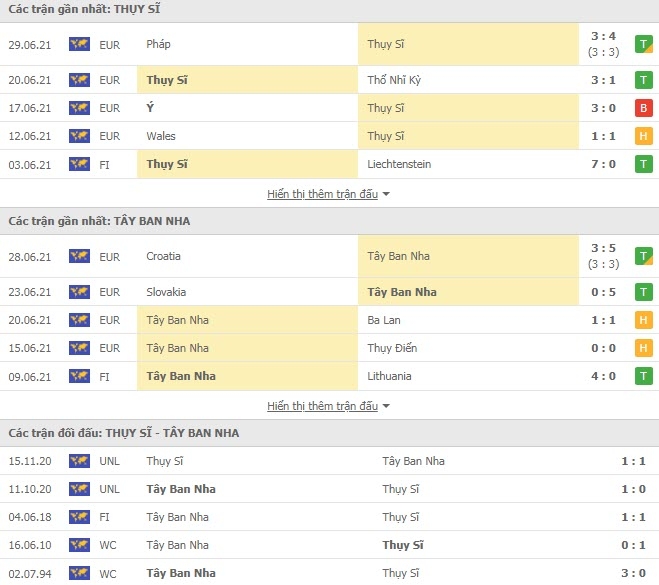Select the 16.06.10 WC head-to-head row
Image resolution: width=659 pixels, height=585 pixels.
pos(330,545)
